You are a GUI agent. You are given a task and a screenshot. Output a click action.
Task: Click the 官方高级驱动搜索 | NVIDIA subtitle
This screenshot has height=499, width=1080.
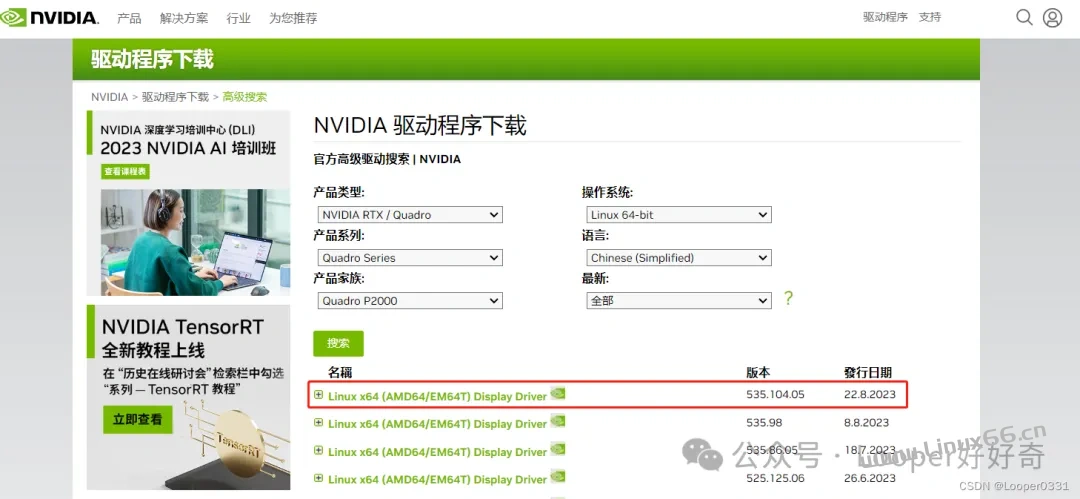pos(387,159)
